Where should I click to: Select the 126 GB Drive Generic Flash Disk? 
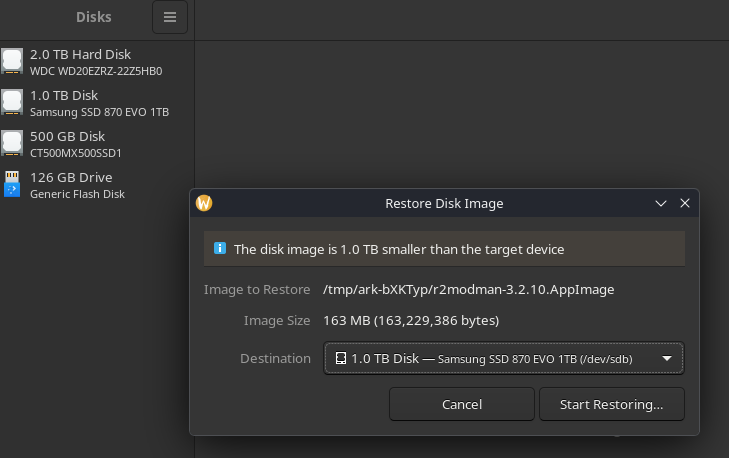(x=97, y=185)
